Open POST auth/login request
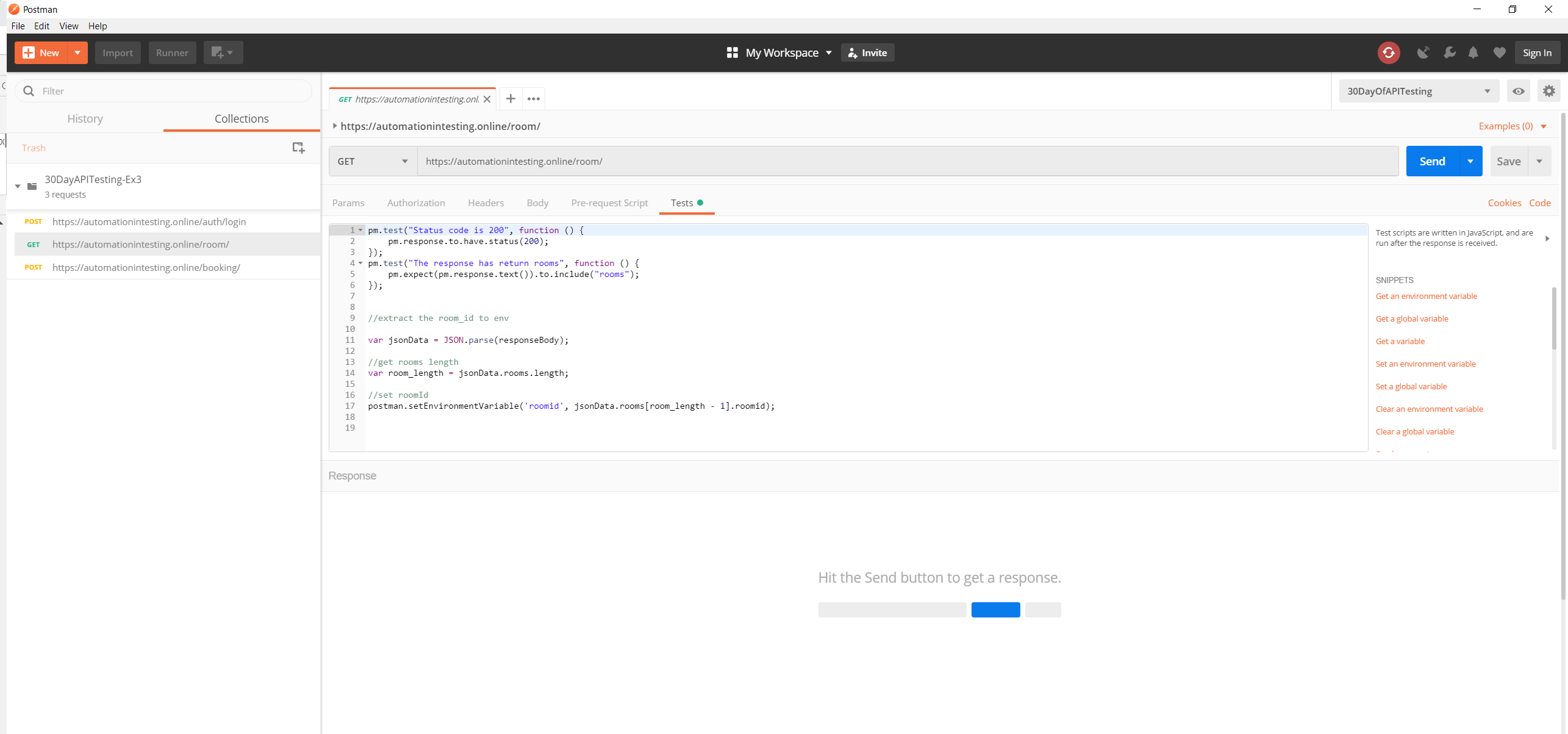Viewport: 1568px width, 734px height. click(163, 221)
